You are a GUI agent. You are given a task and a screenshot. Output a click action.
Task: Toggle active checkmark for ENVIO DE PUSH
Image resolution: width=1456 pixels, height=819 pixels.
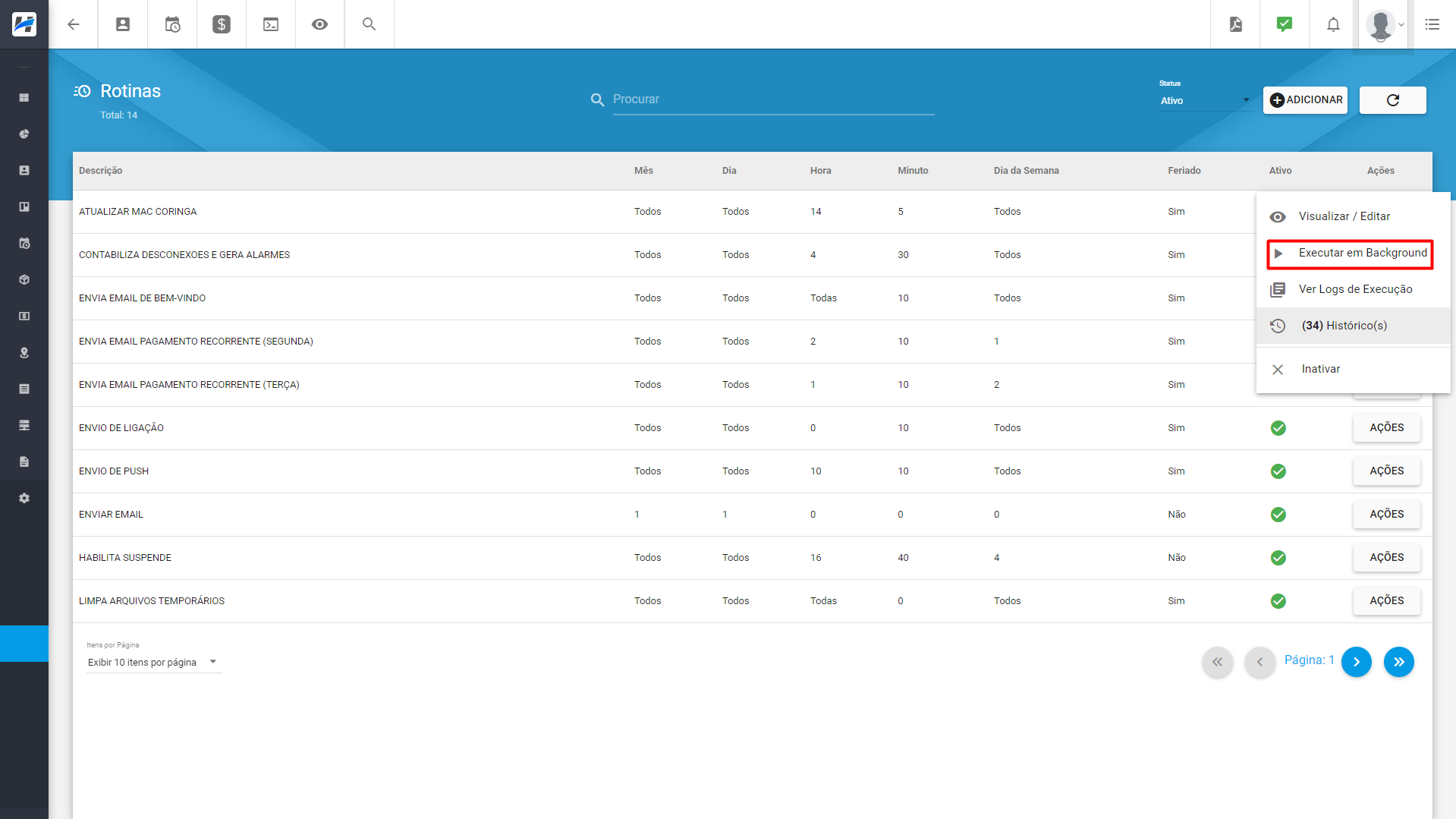pyautogui.click(x=1278, y=471)
